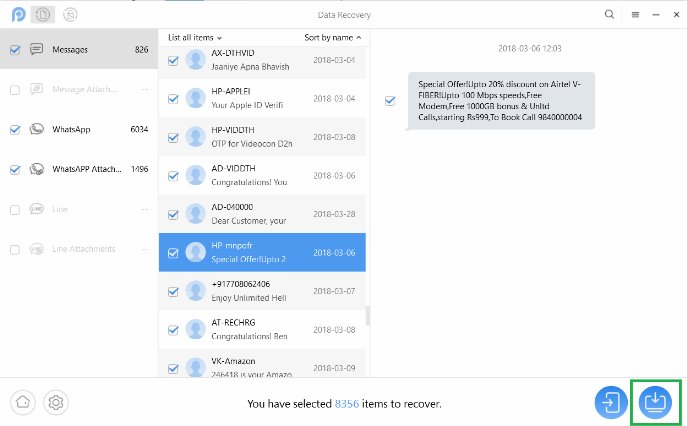Uncheck the WhatsApp category checkbox

[15, 130]
